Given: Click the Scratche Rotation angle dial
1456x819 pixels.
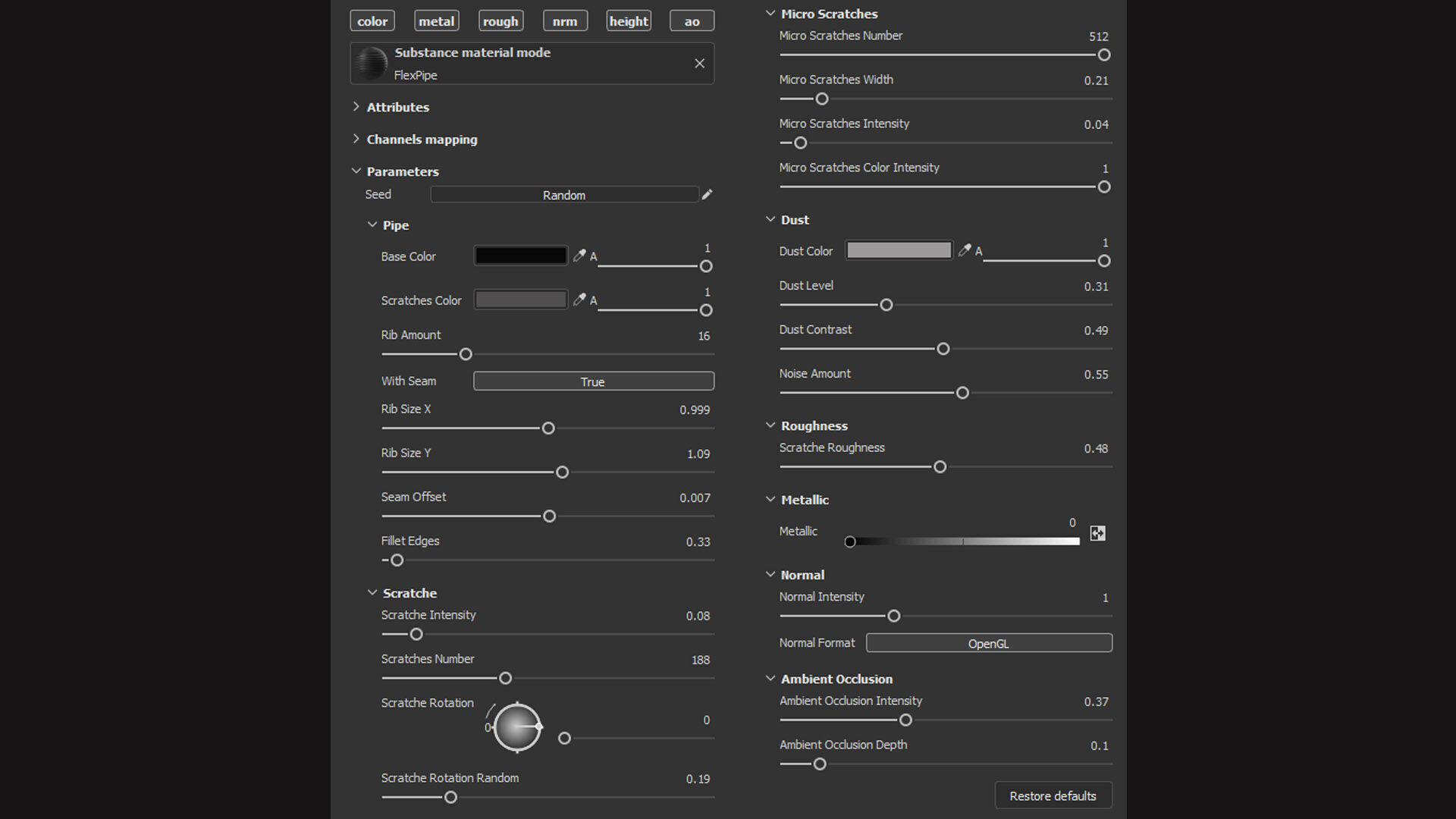Looking at the screenshot, I should coord(517,727).
